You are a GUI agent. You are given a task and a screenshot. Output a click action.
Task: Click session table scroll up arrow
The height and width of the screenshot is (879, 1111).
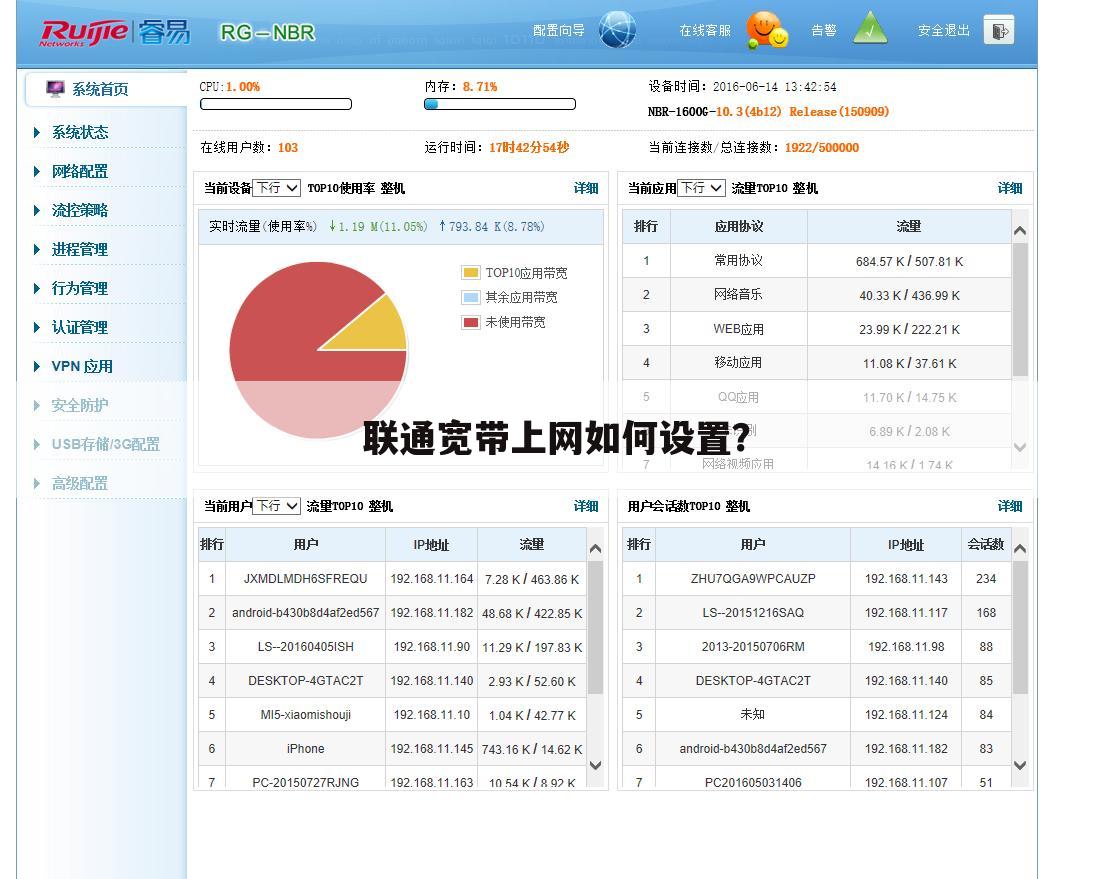pos(1020,548)
